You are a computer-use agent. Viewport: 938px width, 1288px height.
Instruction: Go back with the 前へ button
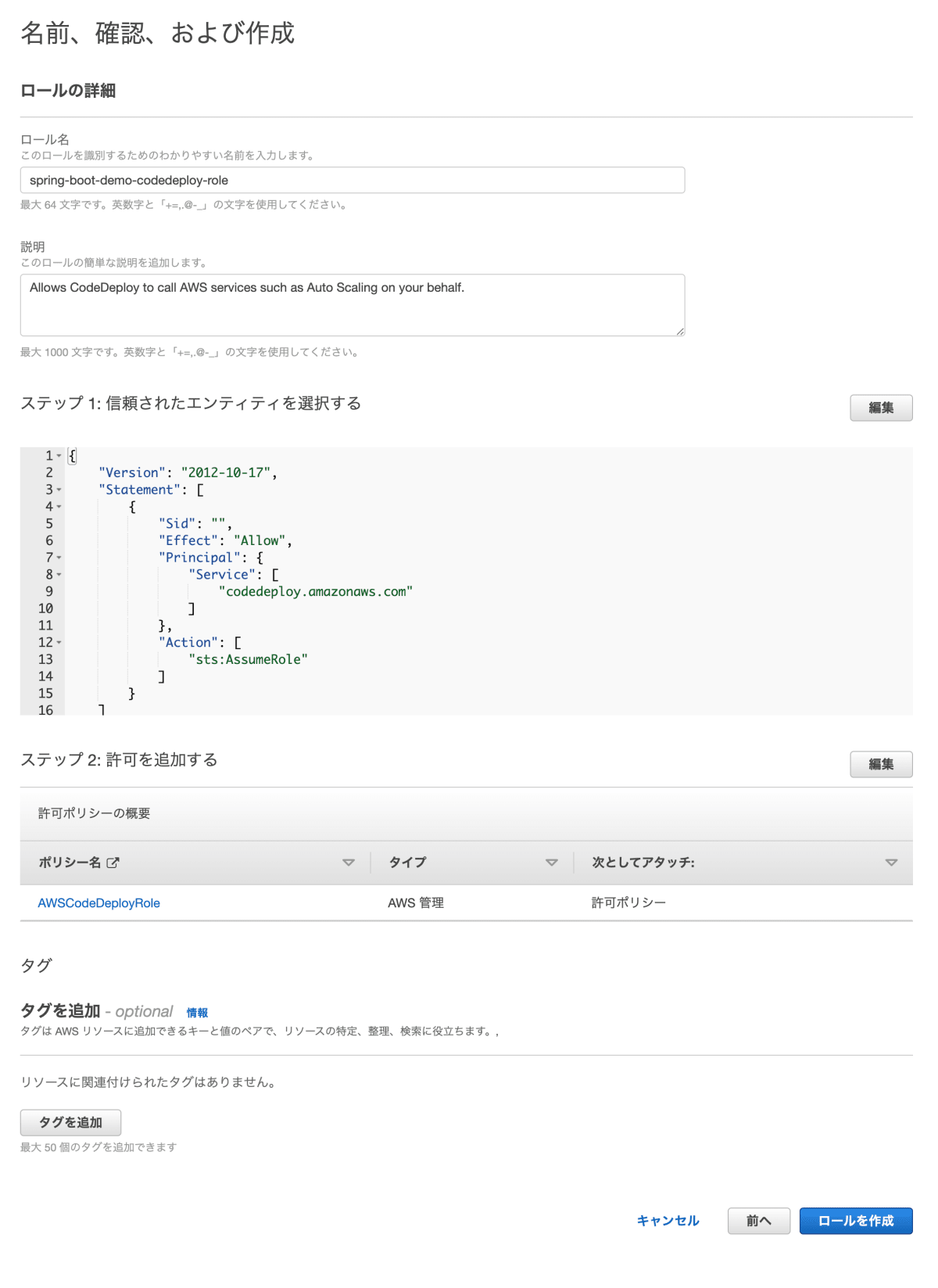coord(758,1221)
